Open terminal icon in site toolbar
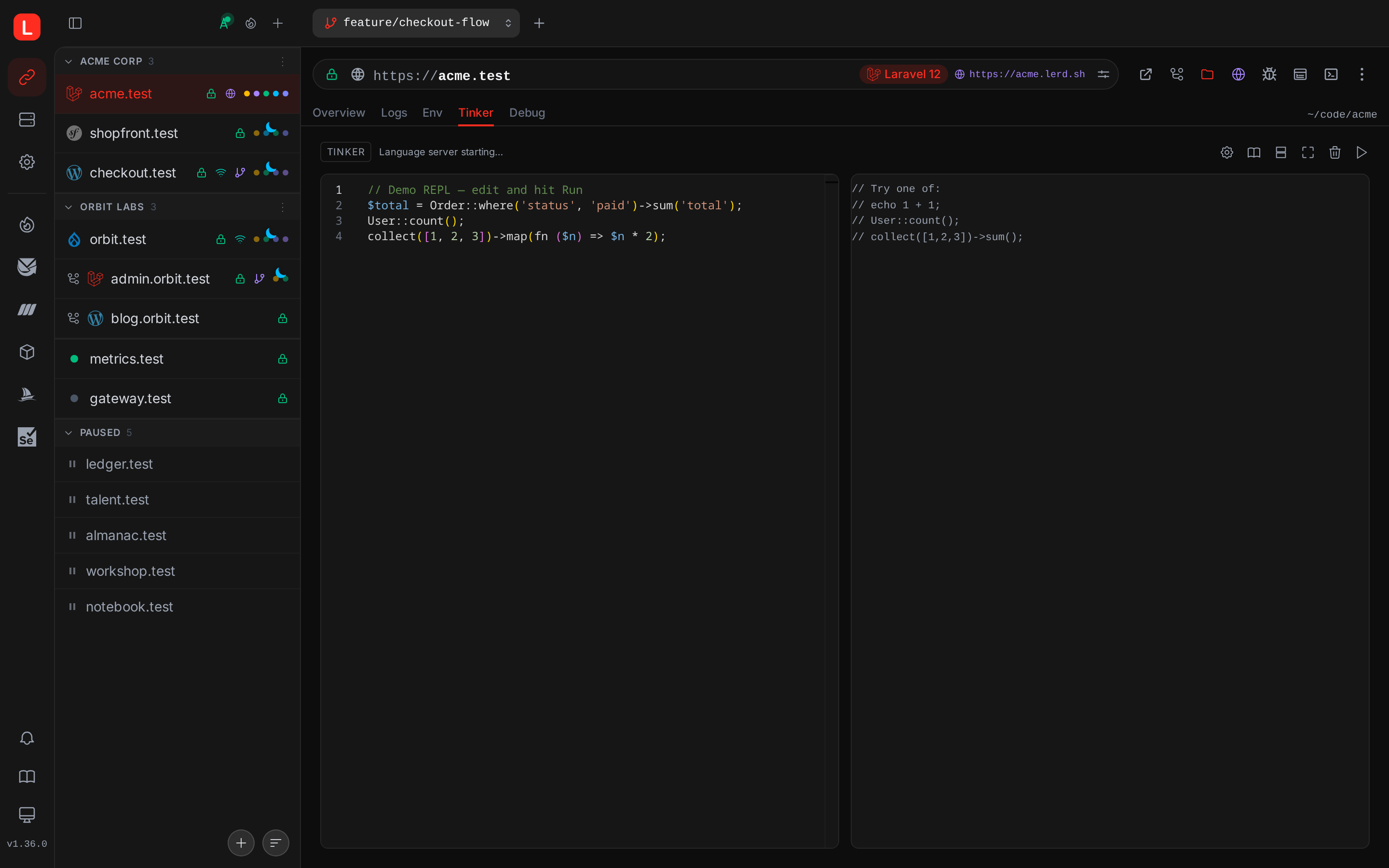 pyautogui.click(x=1331, y=74)
